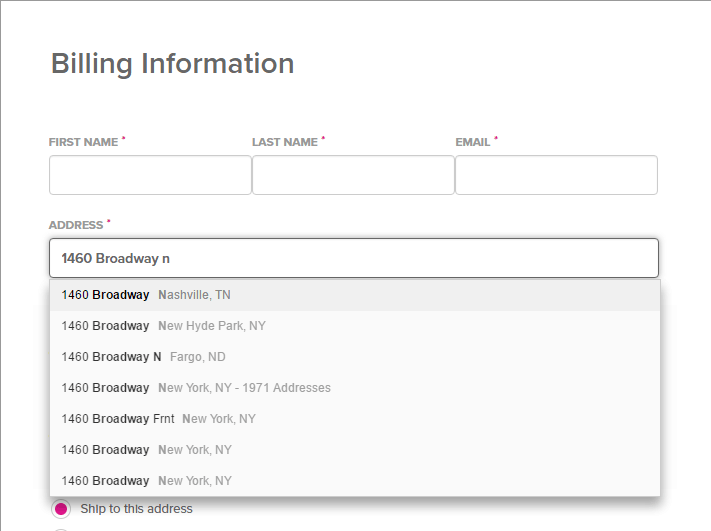This screenshot has width=711, height=531.
Task: Select the New Hyde Park, NY suggestion
Action: 355,326
